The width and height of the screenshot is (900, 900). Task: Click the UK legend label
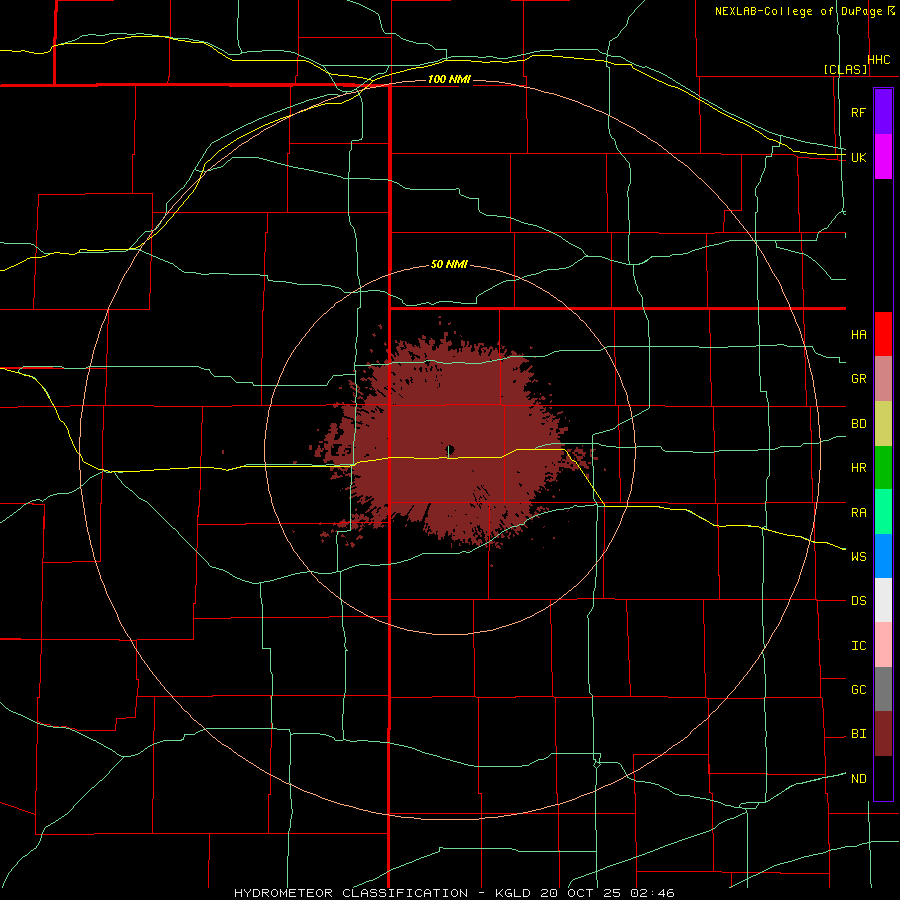point(858,157)
